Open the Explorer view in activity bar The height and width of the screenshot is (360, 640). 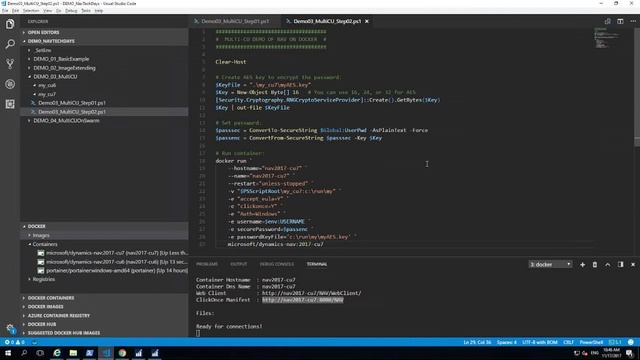(10, 24)
